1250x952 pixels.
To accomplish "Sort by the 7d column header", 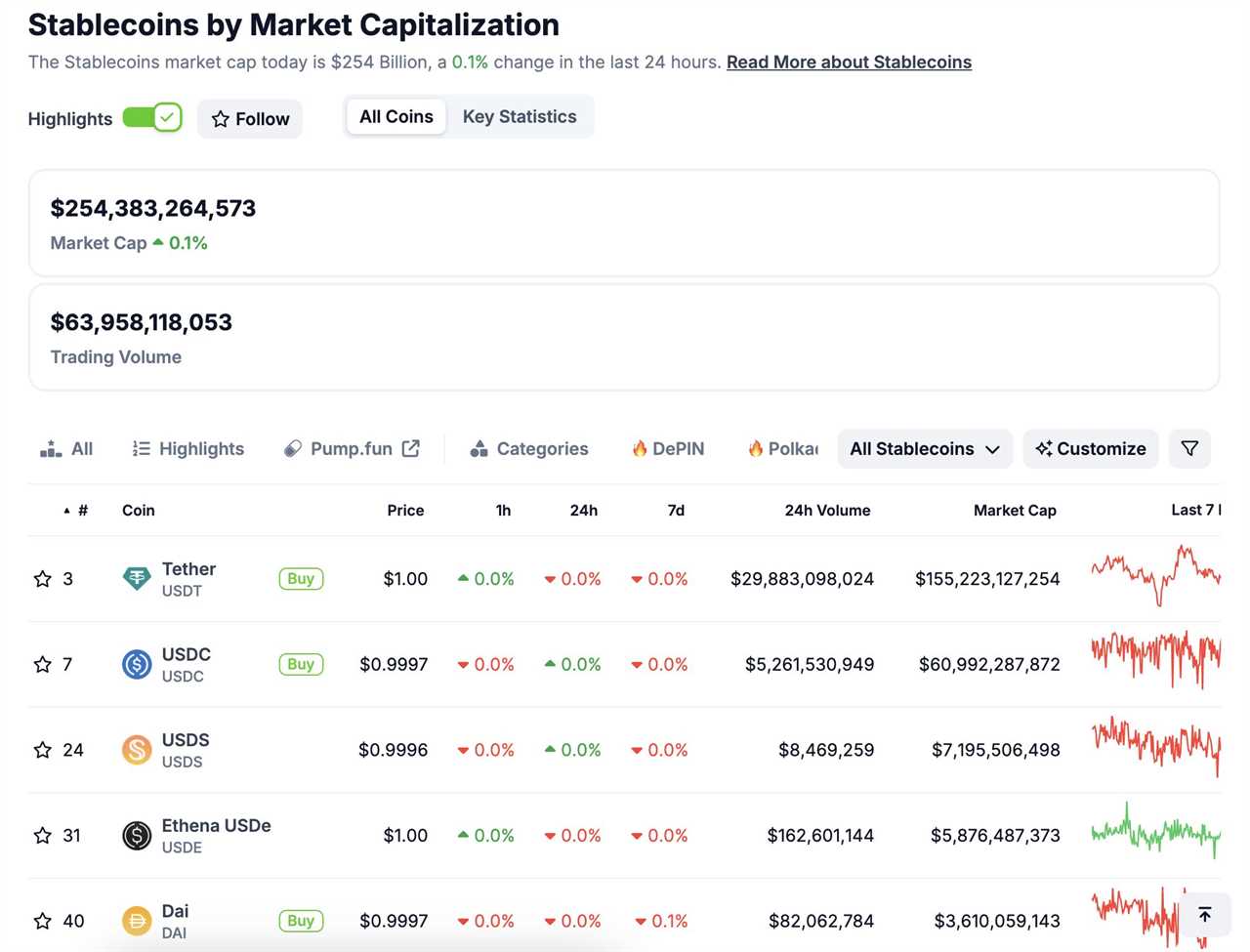I will [x=676, y=510].
